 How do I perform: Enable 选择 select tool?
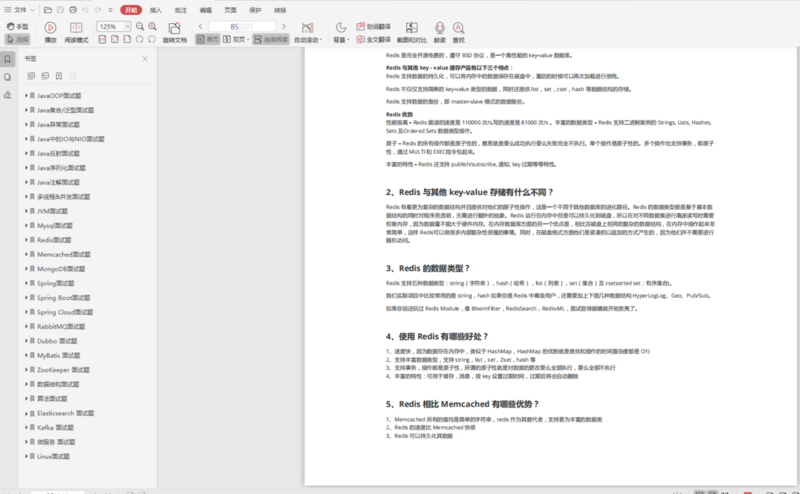(x=17, y=39)
